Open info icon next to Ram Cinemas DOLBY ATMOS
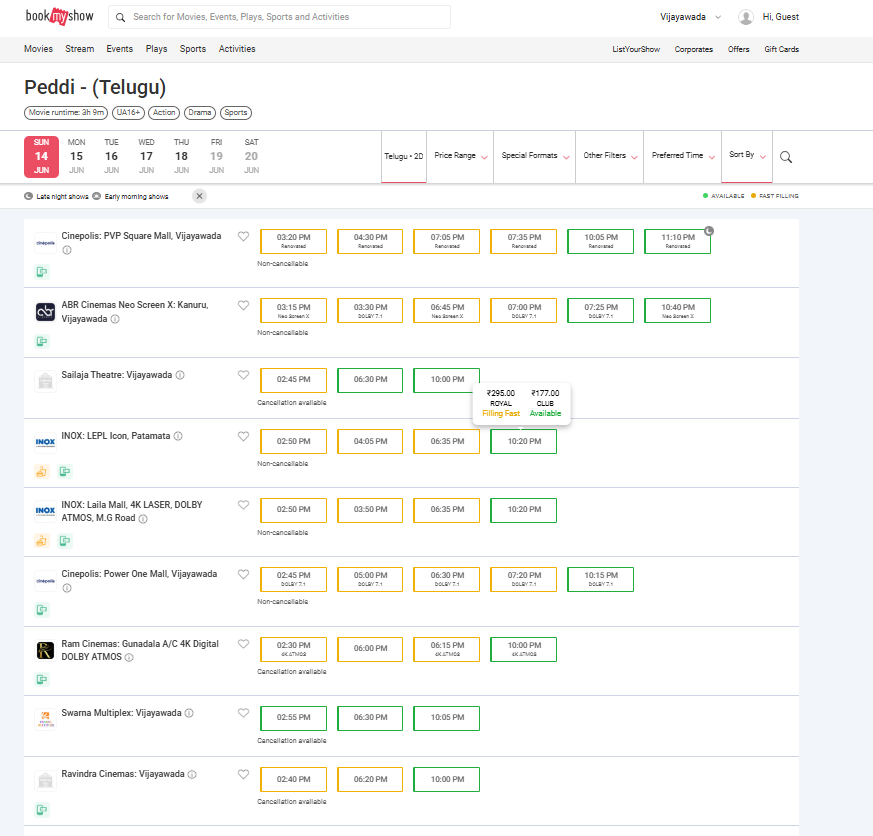Viewport: 873px width, 836px height. tap(129, 657)
